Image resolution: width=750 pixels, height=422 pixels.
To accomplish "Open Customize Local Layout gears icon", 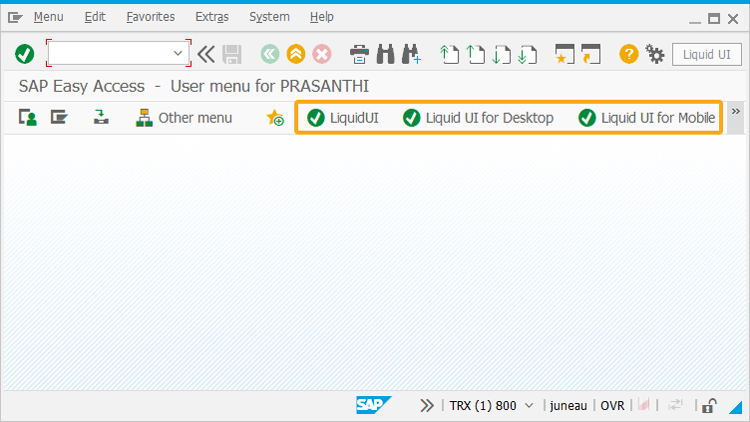I will click(655, 54).
